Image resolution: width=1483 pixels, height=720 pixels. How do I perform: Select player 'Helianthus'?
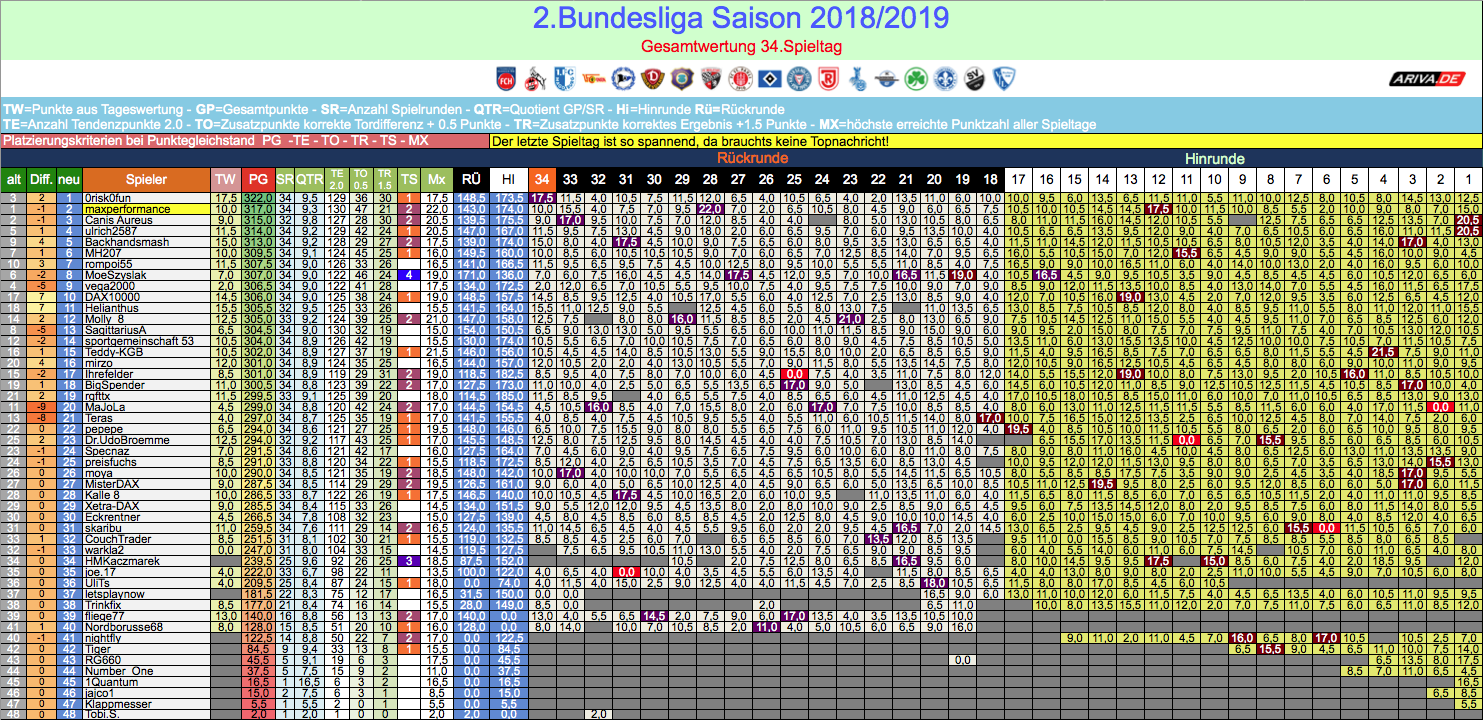tap(145, 308)
